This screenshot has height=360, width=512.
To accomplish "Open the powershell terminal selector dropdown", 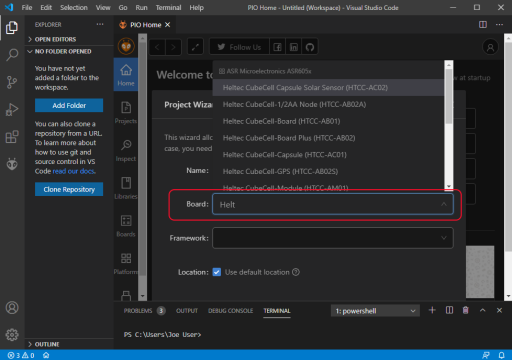I will click(x=375, y=311).
